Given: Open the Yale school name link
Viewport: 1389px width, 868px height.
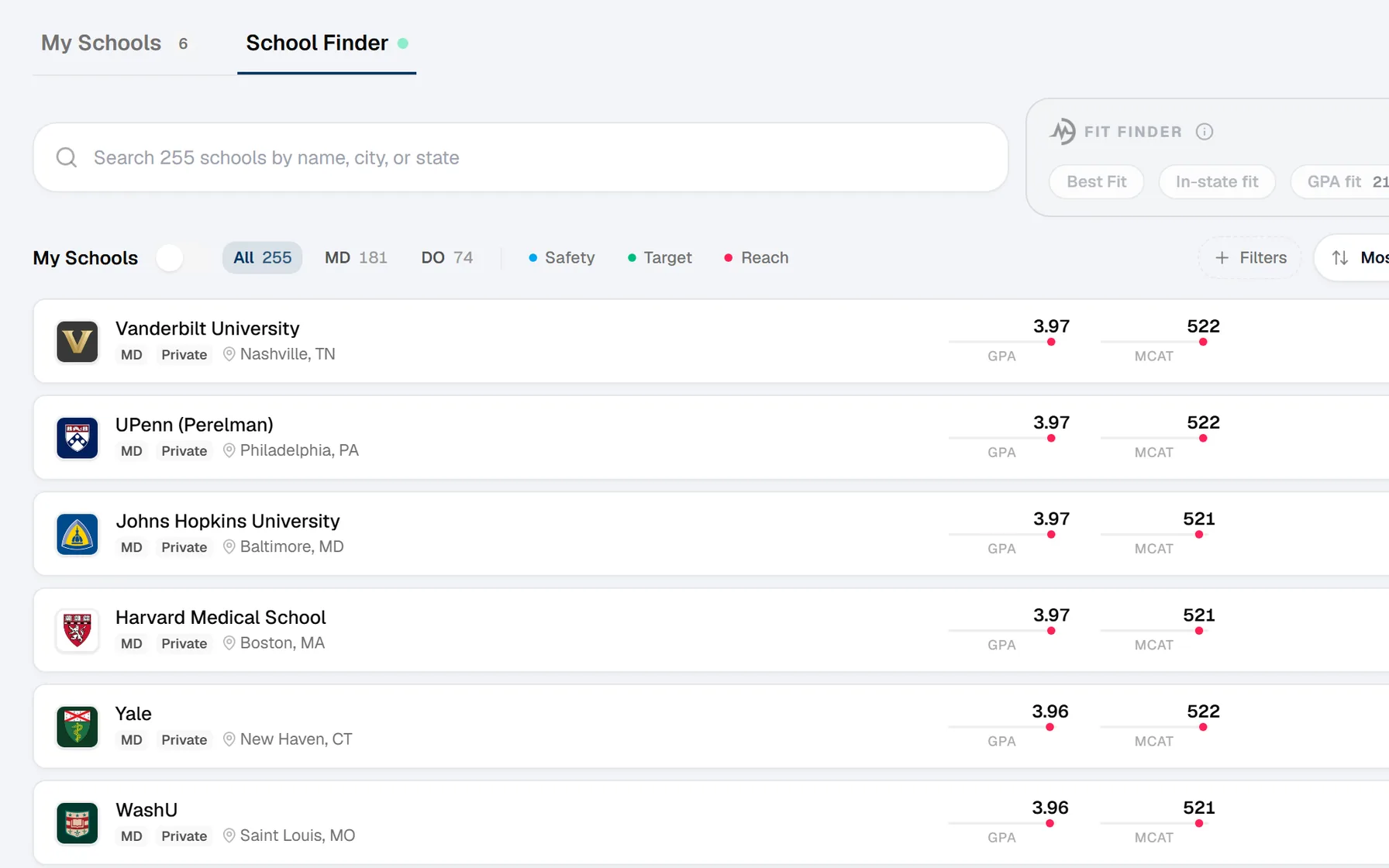Looking at the screenshot, I should tap(133, 714).
